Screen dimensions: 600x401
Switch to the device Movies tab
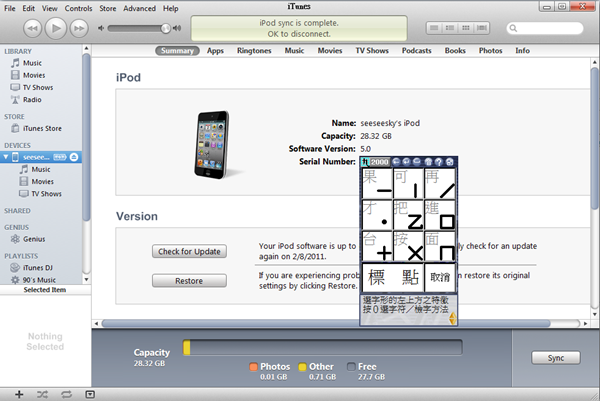[x=330, y=51]
